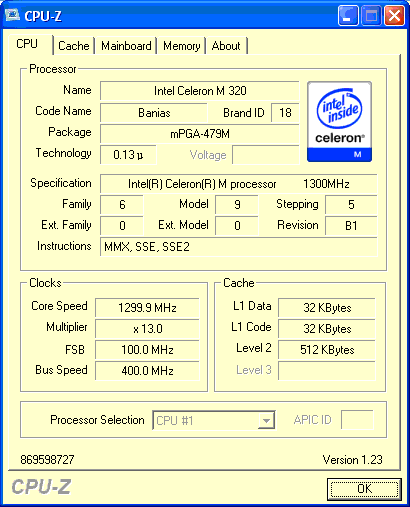This screenshot has height=507, width=410.
Task: Close the CPU-Z window
Action: [394, 15]
